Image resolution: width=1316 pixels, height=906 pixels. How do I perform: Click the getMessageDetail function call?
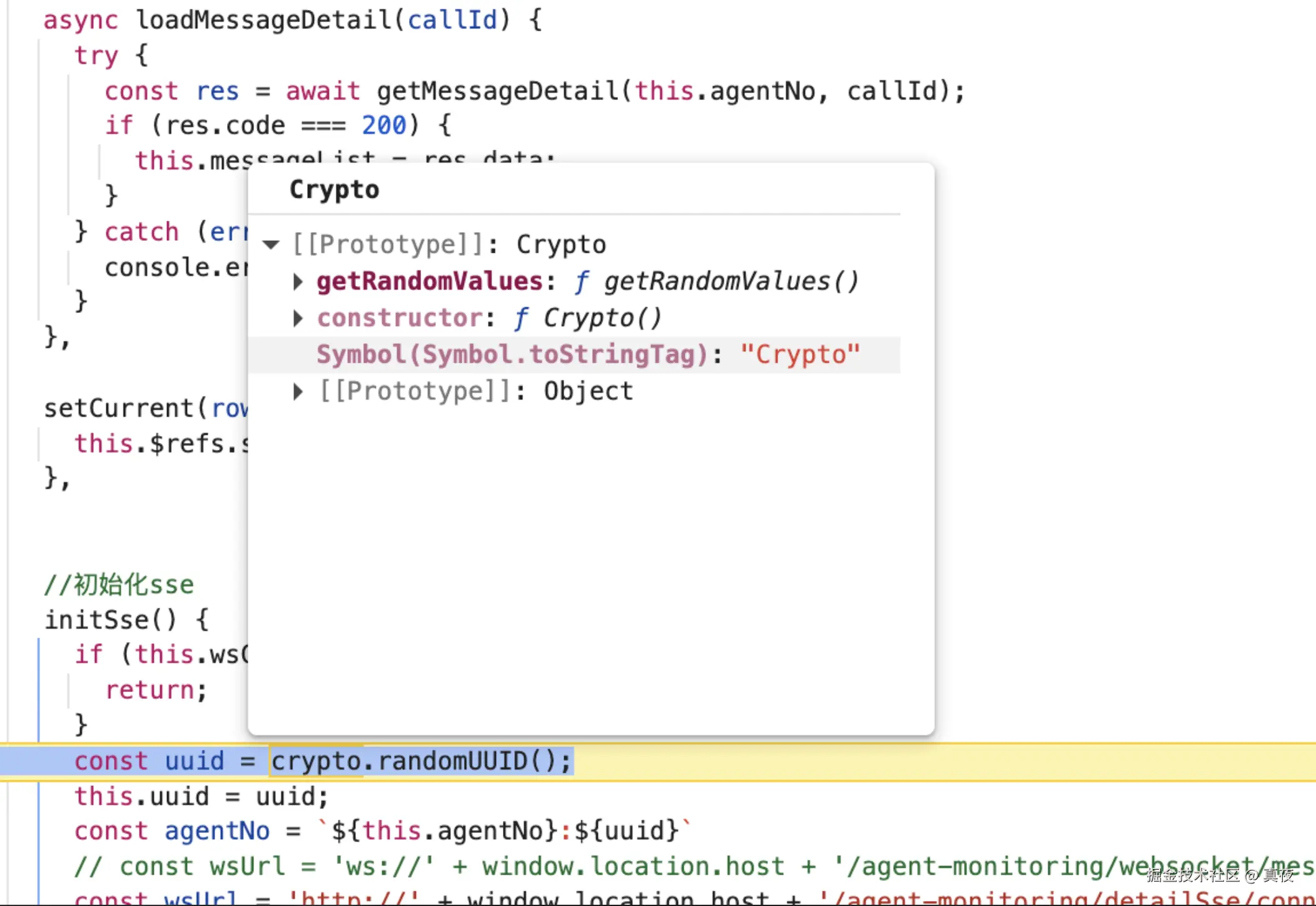tap(499, 91)
